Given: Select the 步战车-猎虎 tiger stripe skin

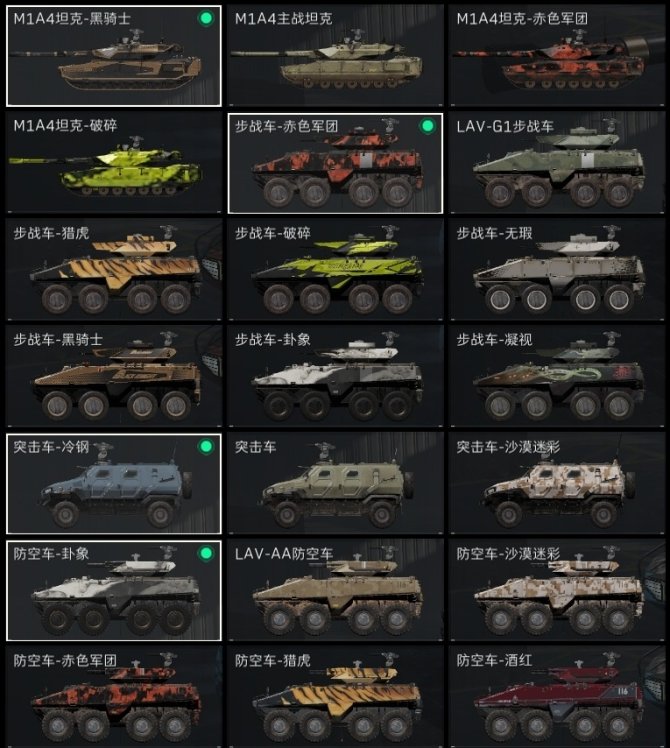Looking at the screenshot, I should [x=114, y=270].
